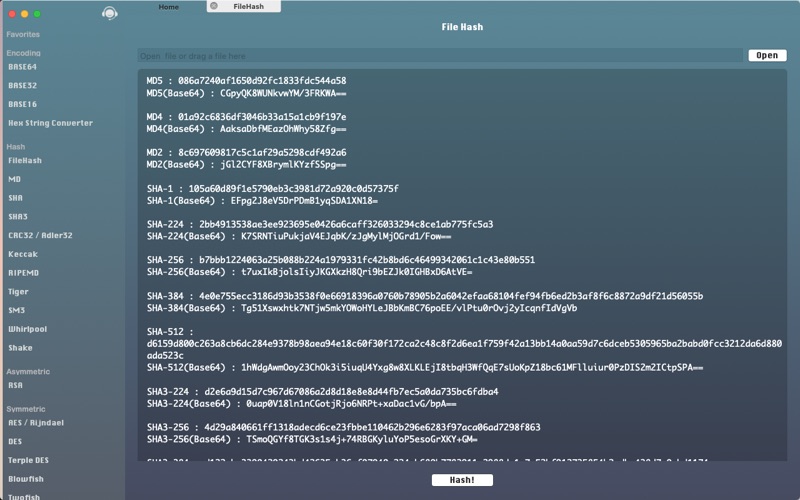The width and height of the screenshot is (800, 500).
Task: Click the SHA-1 hex hash line
Action: [273, 189]
